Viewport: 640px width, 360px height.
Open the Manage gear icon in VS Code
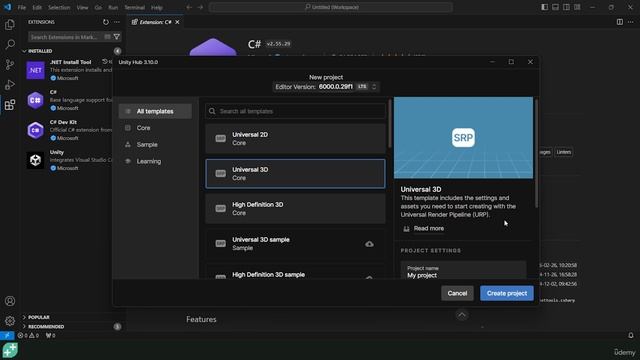tap(10, 321)
